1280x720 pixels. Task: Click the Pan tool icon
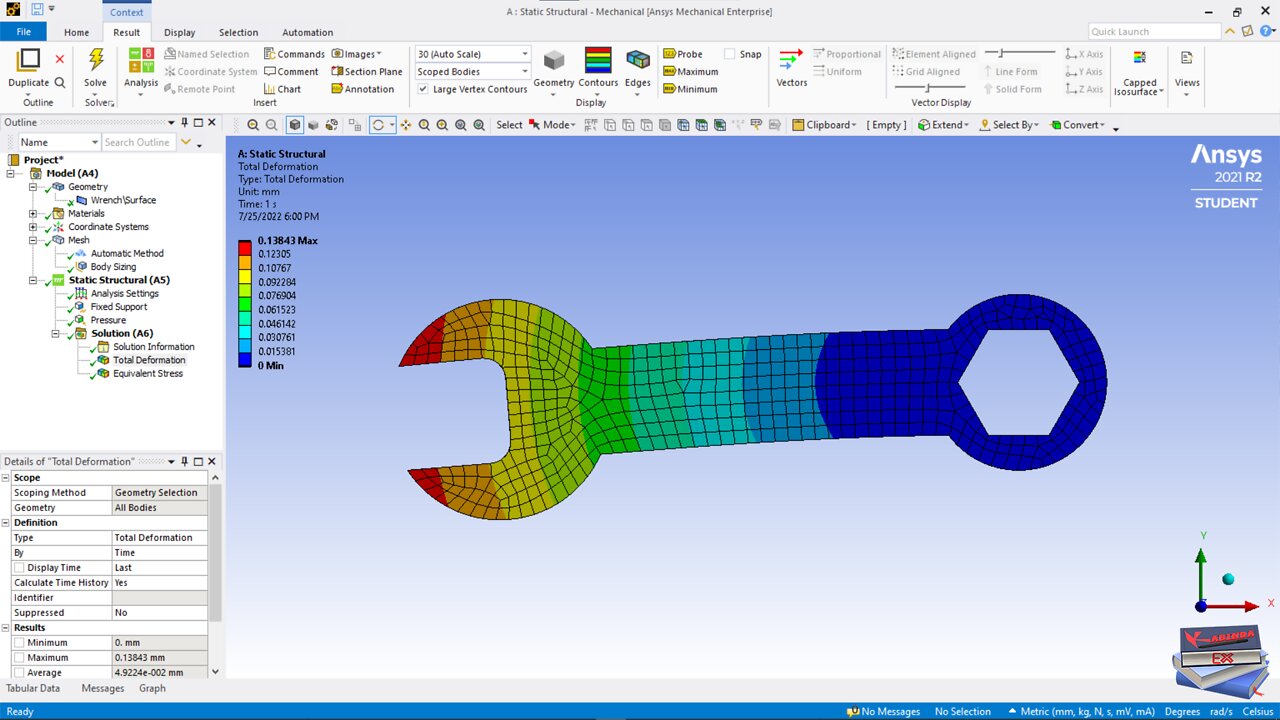pos(406,125)
